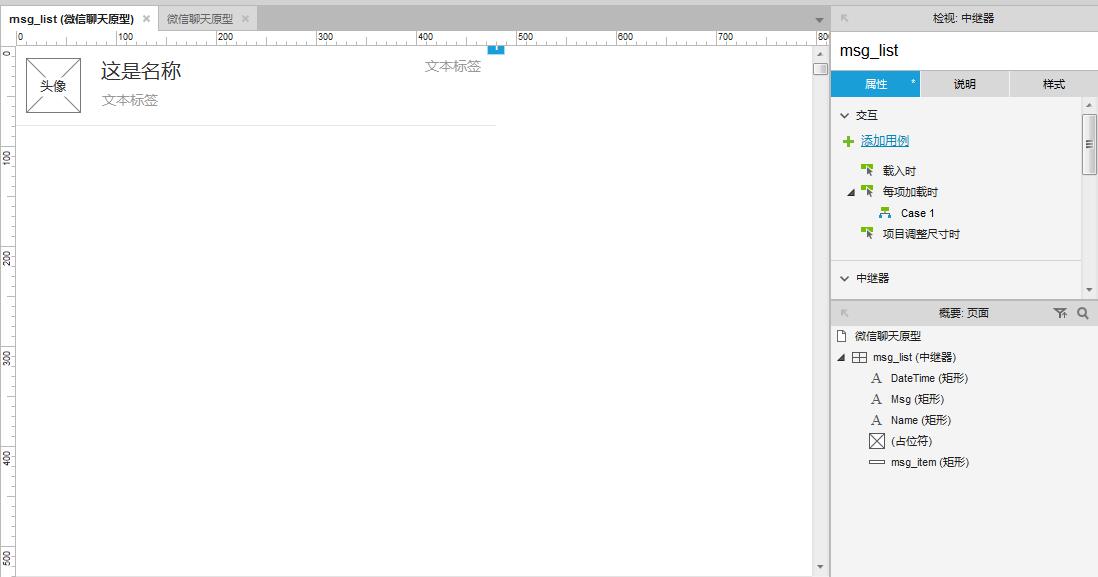Select the 这是名称 text on canvas
Viewport: 1098px width, 577px height.
[141, 71]
